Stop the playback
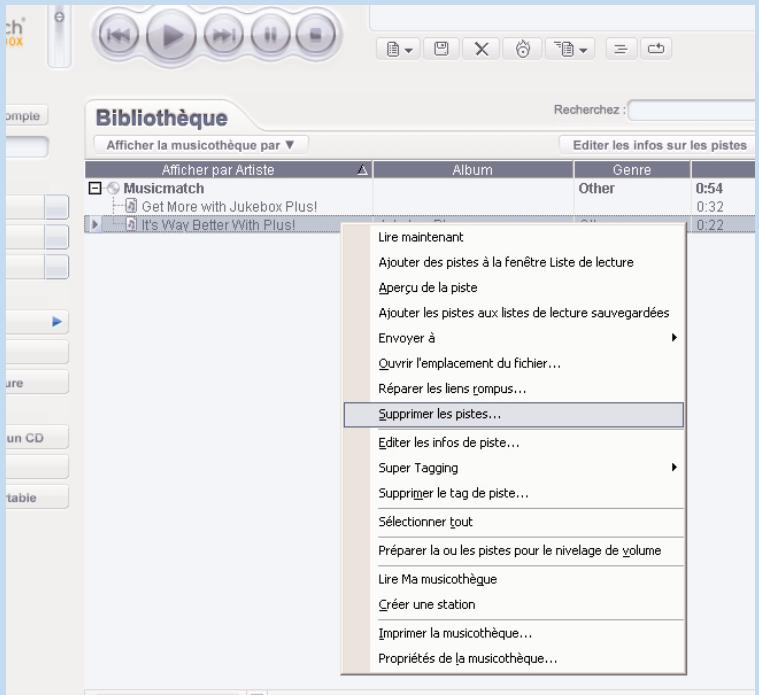 [316, 35]
